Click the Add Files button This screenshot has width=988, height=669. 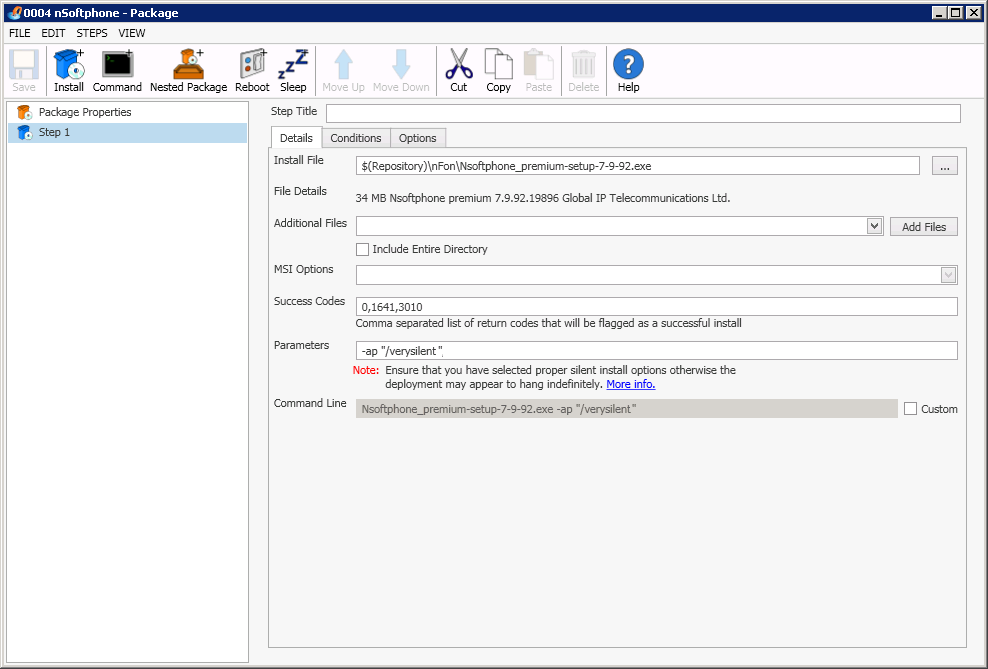924,227
